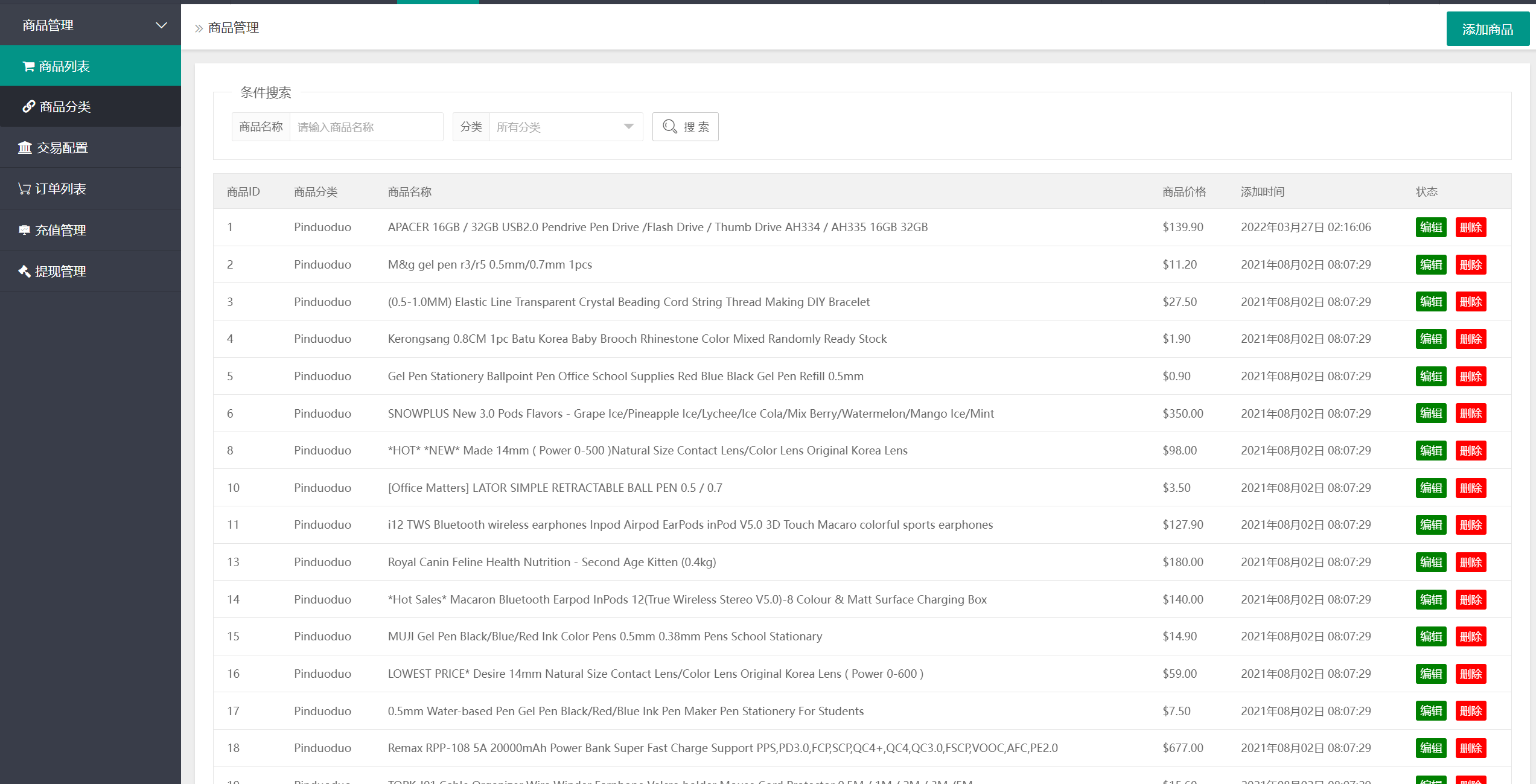Image resolution: width=1536 pixels, height=784 pixels.
Task: Click the 分类 dropdown arrow
Action: click(628, 127)
